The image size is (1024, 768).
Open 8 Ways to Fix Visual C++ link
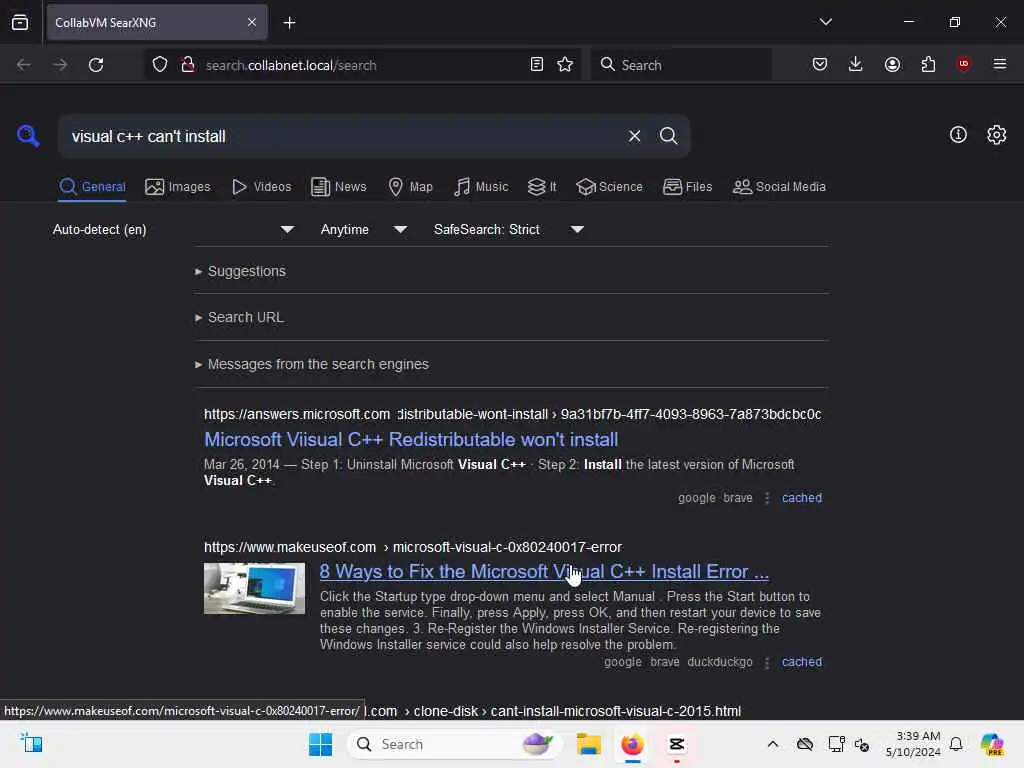(544, 571)
